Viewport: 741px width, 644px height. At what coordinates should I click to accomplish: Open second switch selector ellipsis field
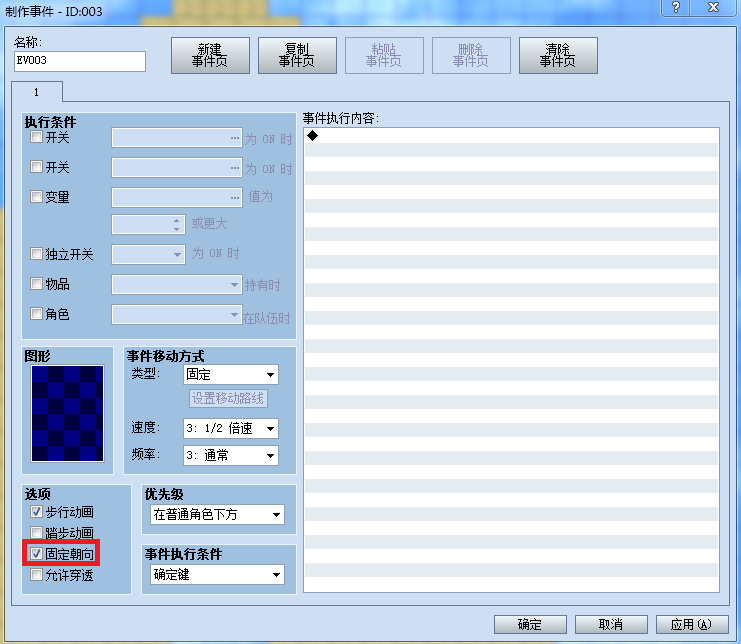[x=177, y=167]
